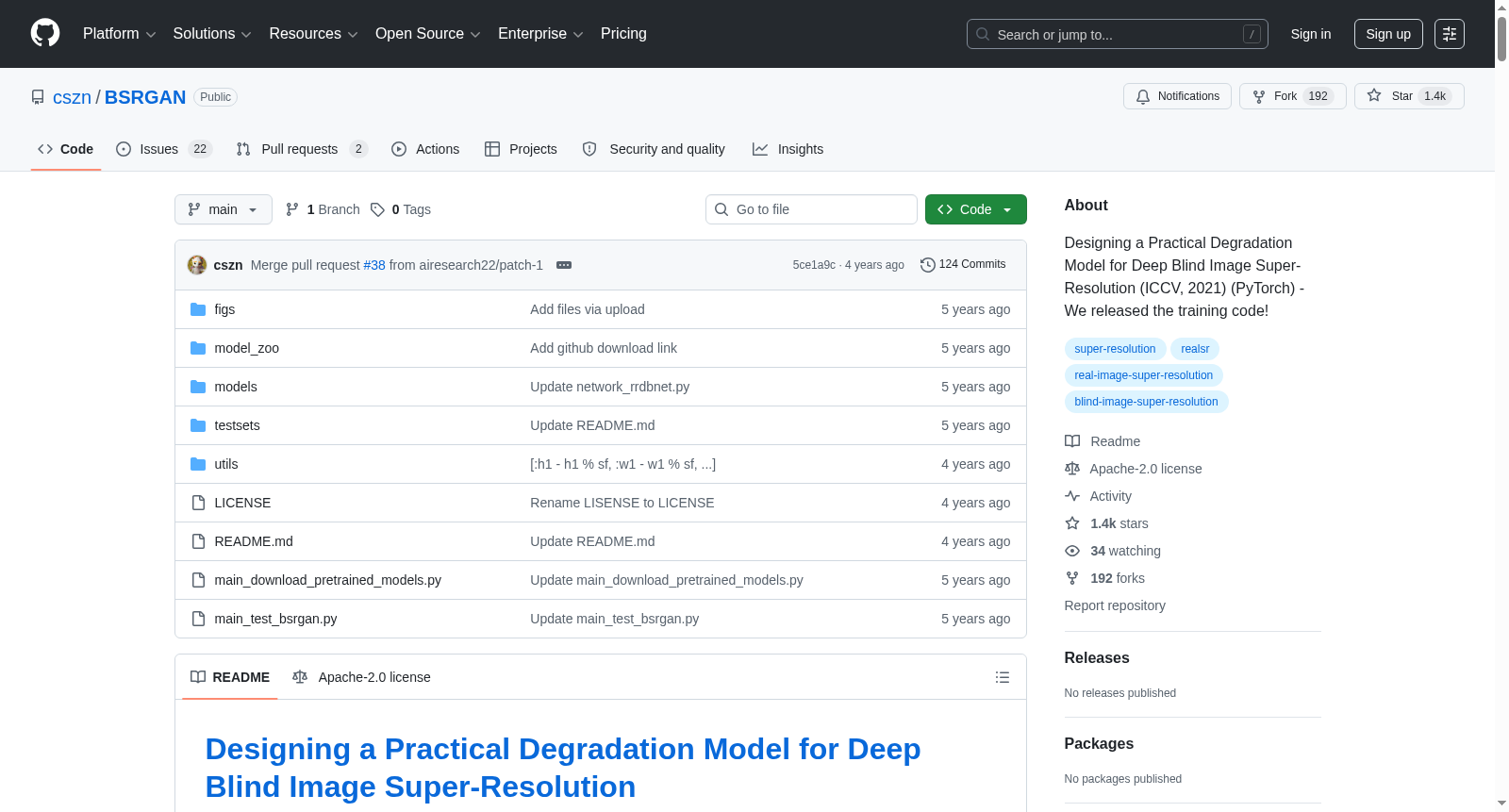The image size is (1509, 812).
Task: Expand the Enterprise menu
Action: [540, 34]
